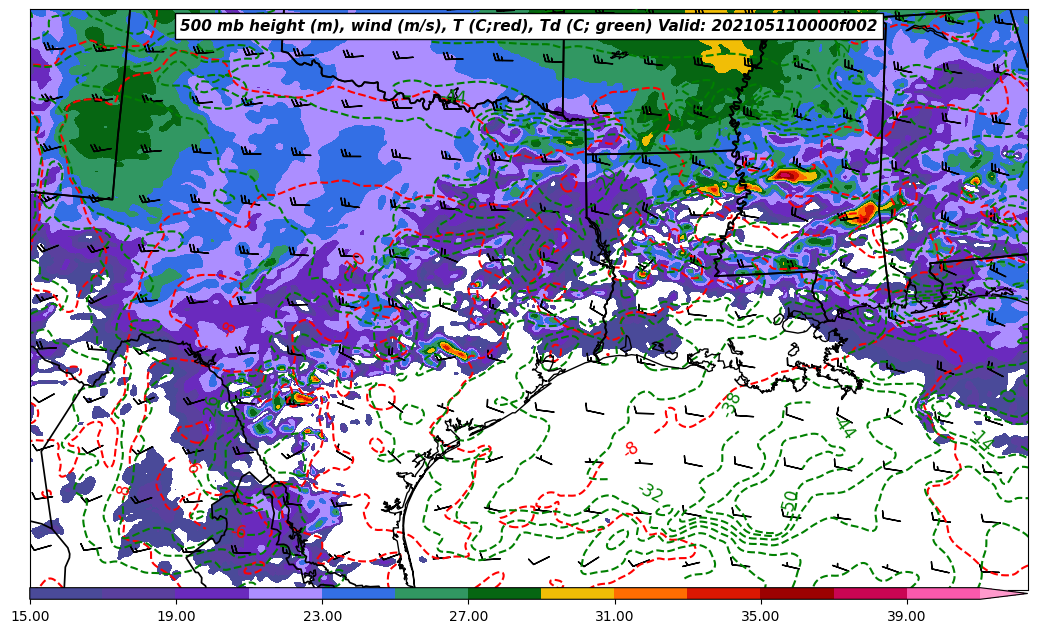Screen dimensions: 1037x633
Task: Click the 35.00 colorbar tick label
Action: tap(761, 616)
